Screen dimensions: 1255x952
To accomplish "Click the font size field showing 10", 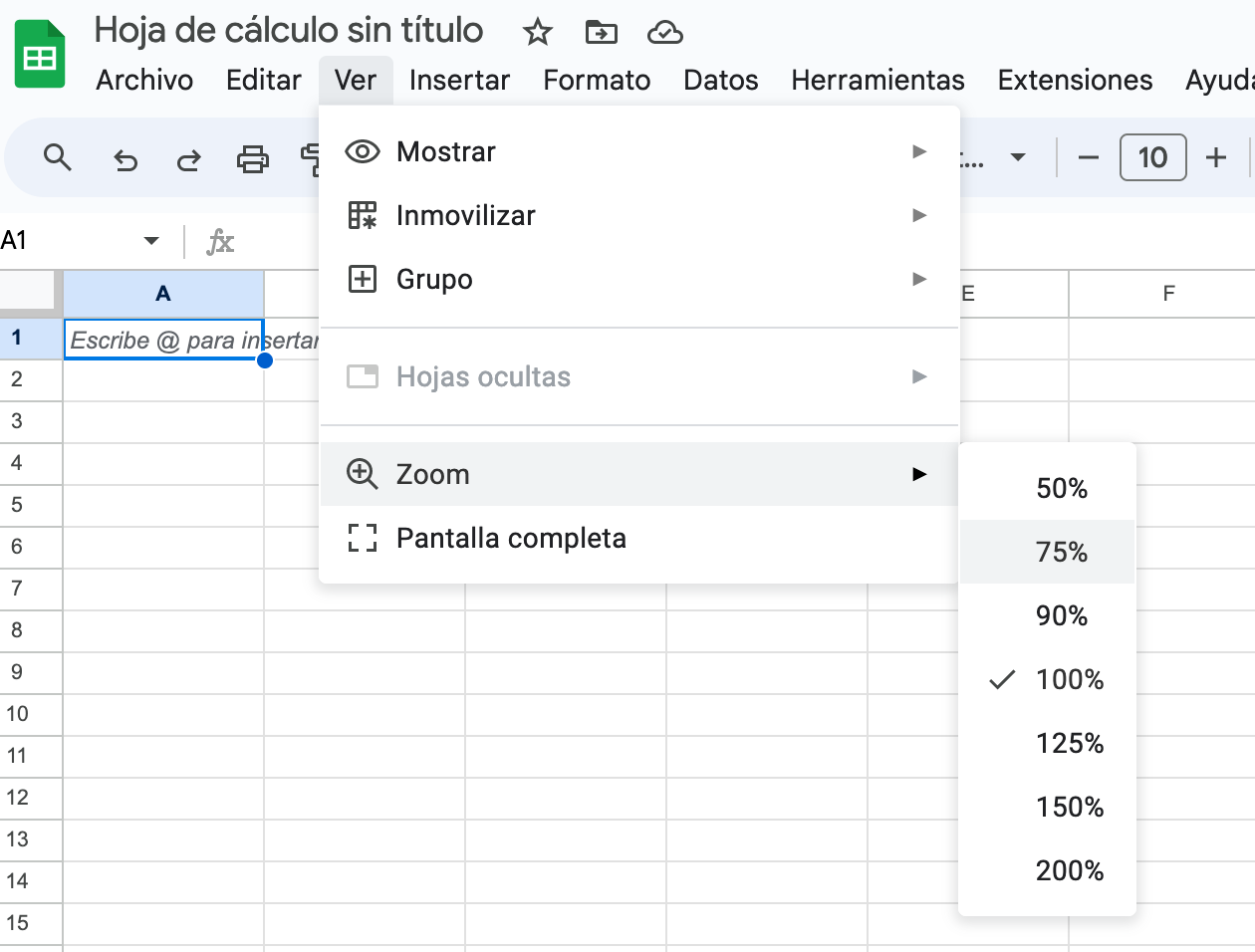I will pos(1152,157).
